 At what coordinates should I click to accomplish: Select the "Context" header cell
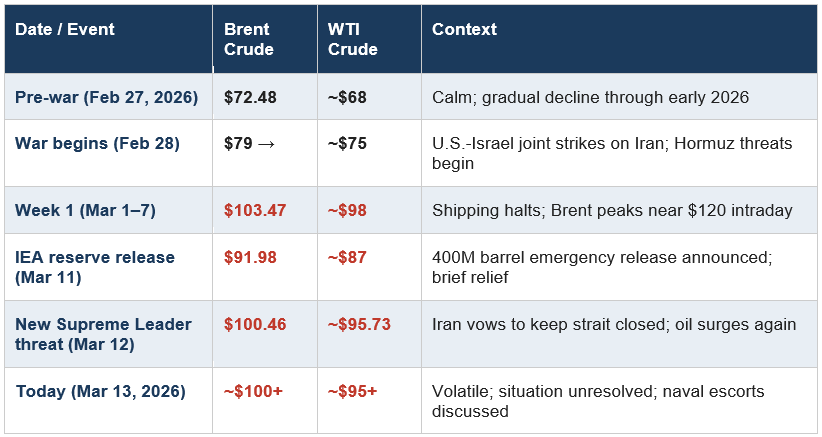tap(464, 30)
